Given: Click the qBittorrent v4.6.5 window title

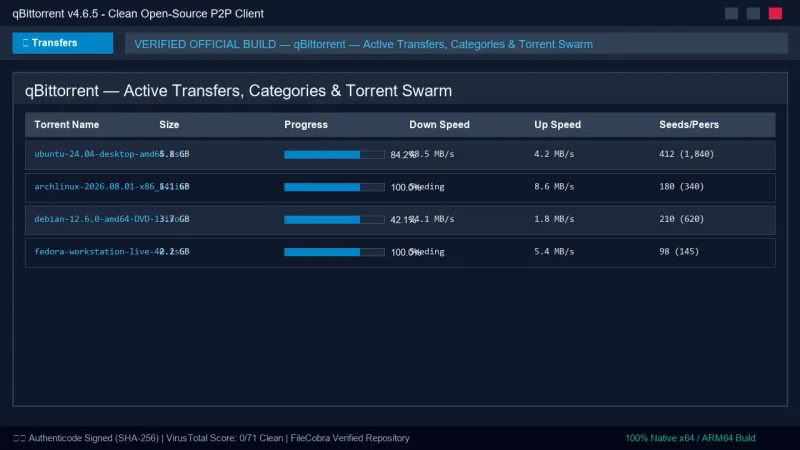Looking at the screenshot, I should (x=138, y=14).
